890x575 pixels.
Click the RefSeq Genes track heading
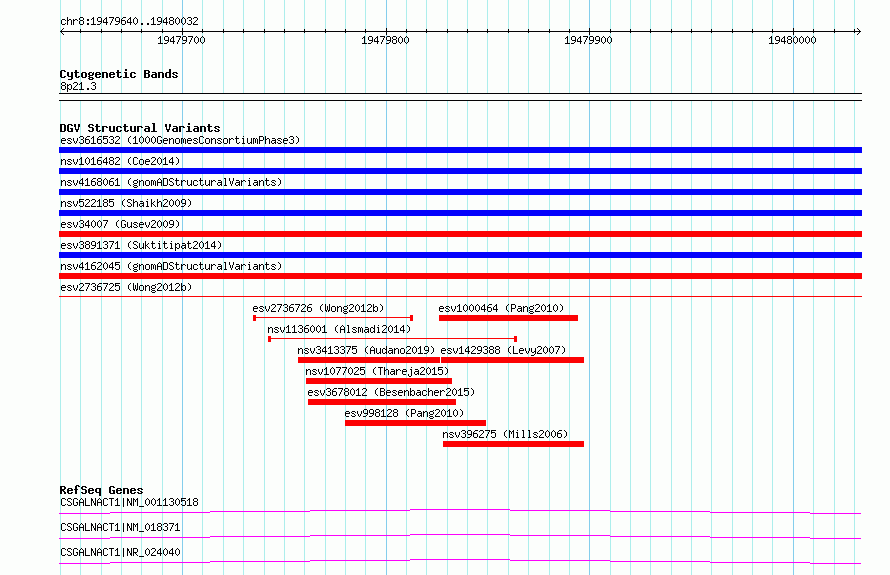pyautogui.click(x=102, y=490)
